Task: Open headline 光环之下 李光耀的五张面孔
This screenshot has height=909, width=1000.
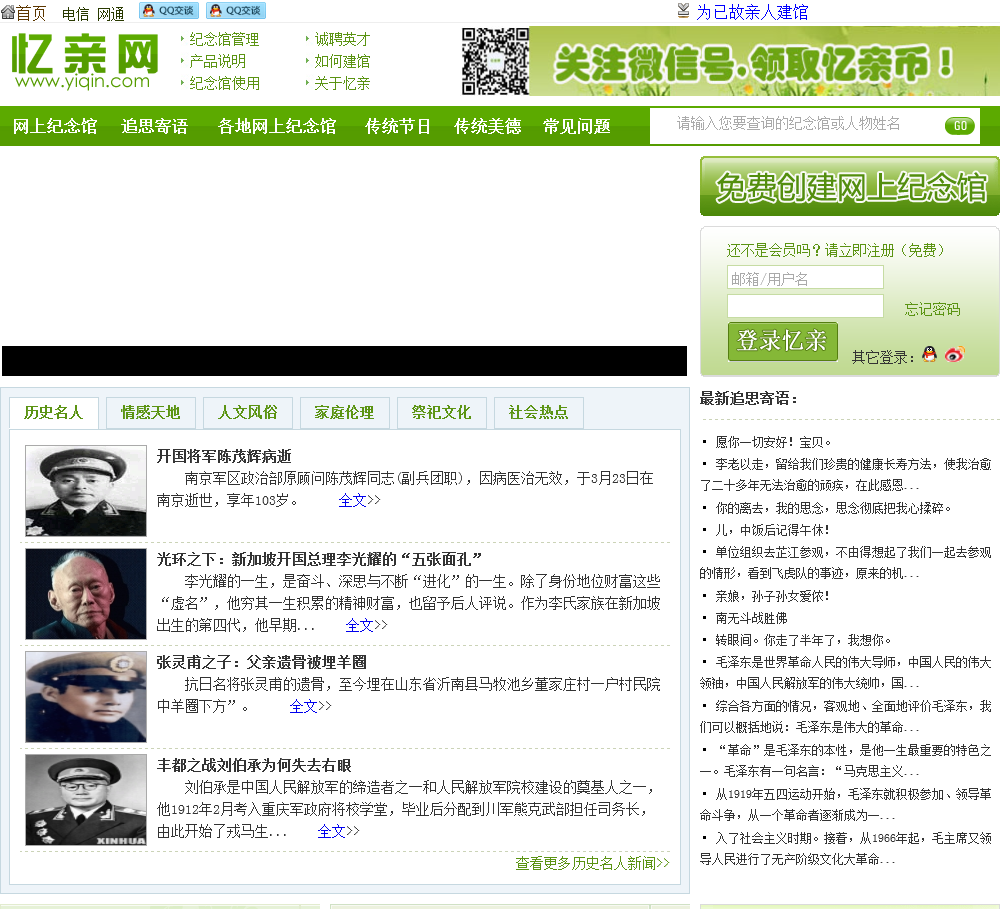Action: [x=319, y=559]
